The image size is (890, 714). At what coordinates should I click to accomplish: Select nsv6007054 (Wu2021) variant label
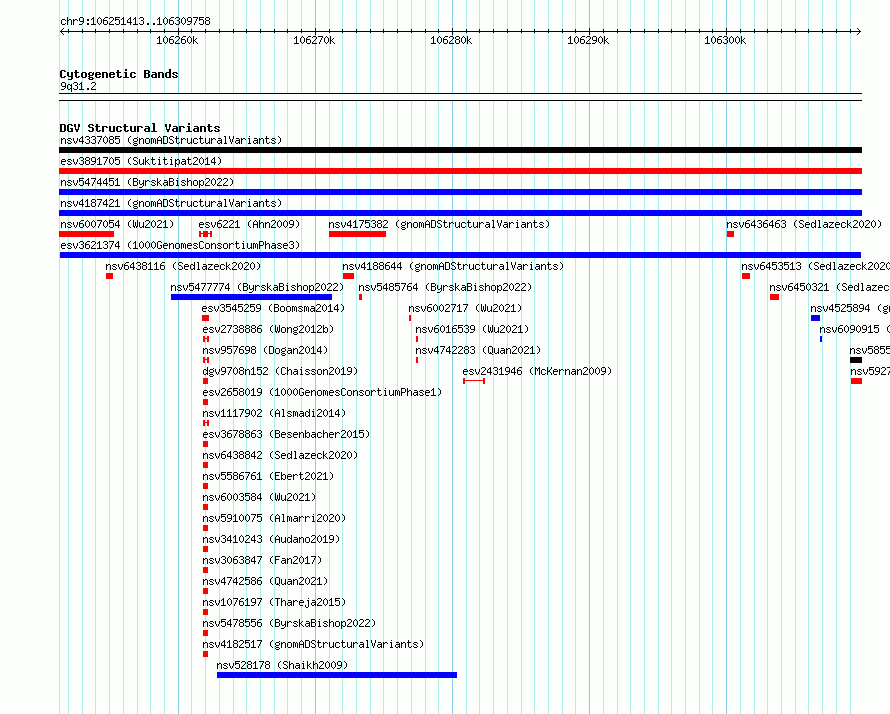click(x=117, y=224)
